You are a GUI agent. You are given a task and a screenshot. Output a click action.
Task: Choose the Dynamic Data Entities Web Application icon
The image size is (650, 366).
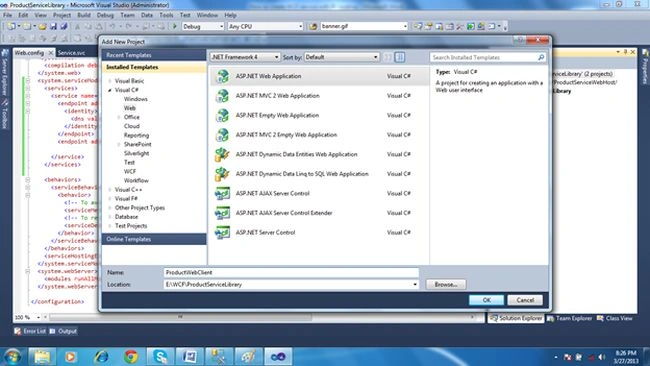(222, 154)
